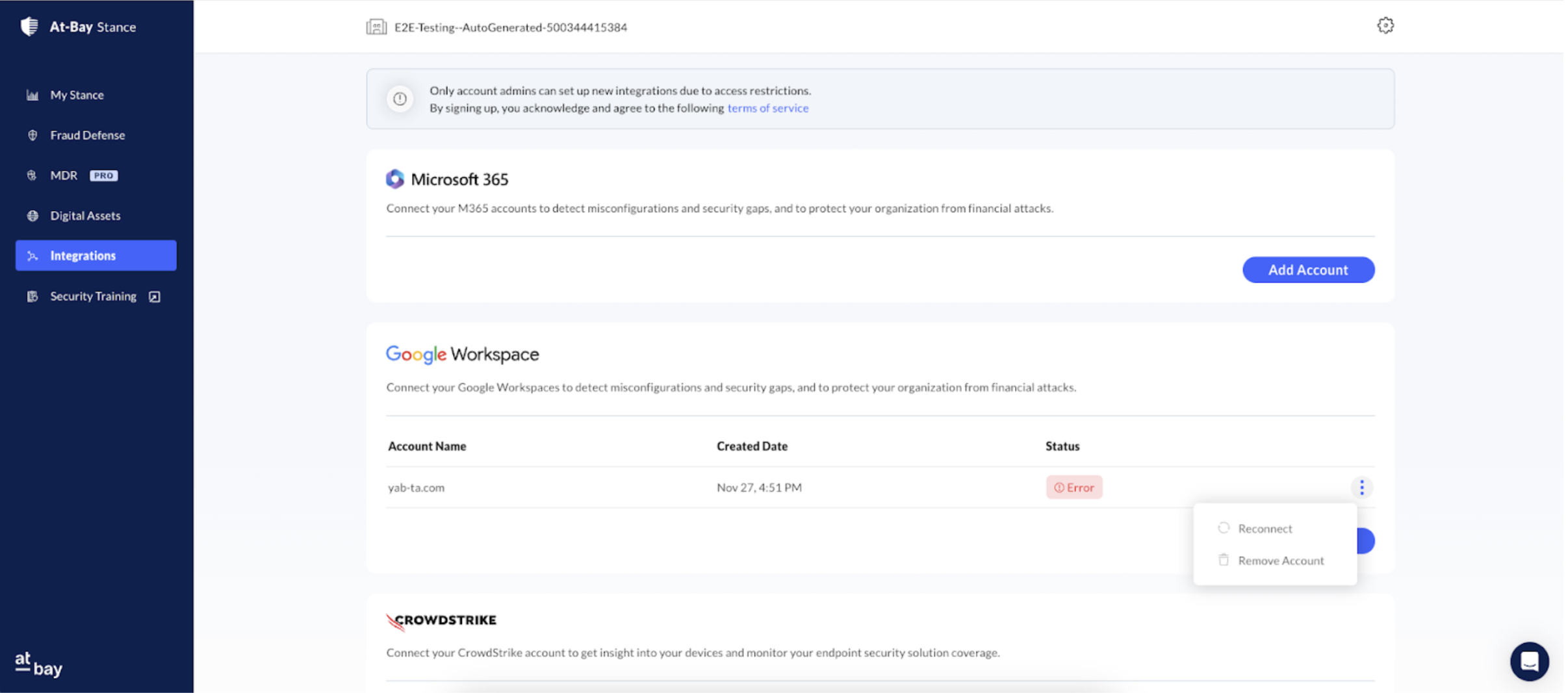Click the At-Bay Stance shield logo
This screenshot has width=1568, height=693.
[29, 27]
